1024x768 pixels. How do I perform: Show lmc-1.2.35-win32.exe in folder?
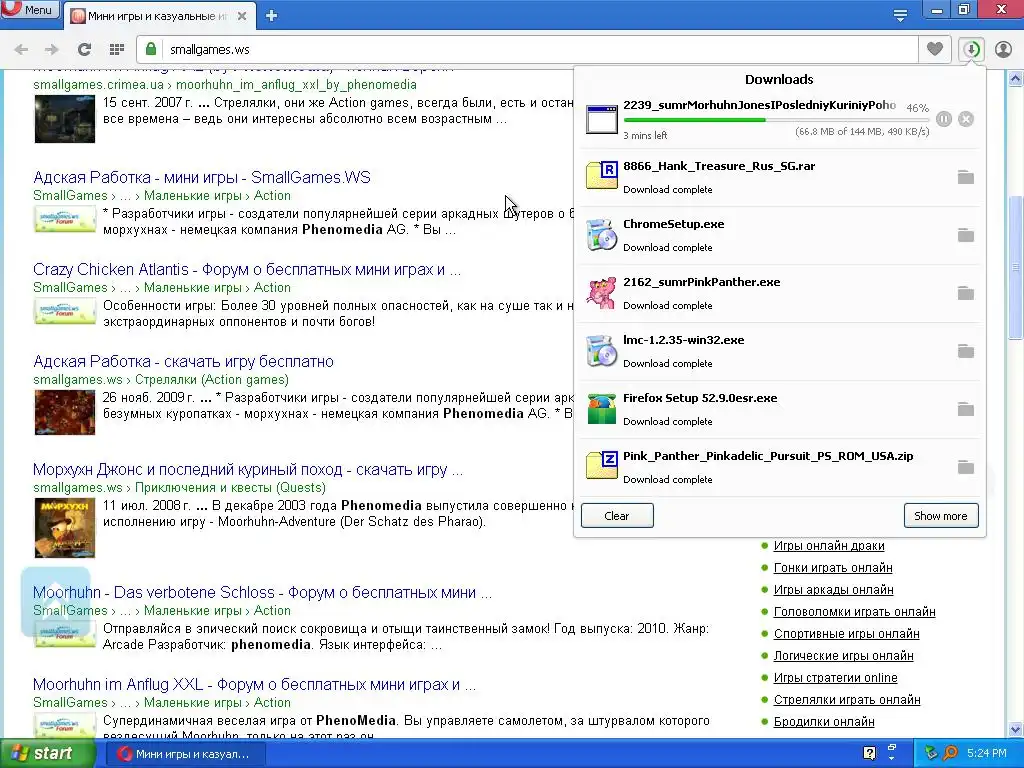pyautogui.click(x=966, y=351)
